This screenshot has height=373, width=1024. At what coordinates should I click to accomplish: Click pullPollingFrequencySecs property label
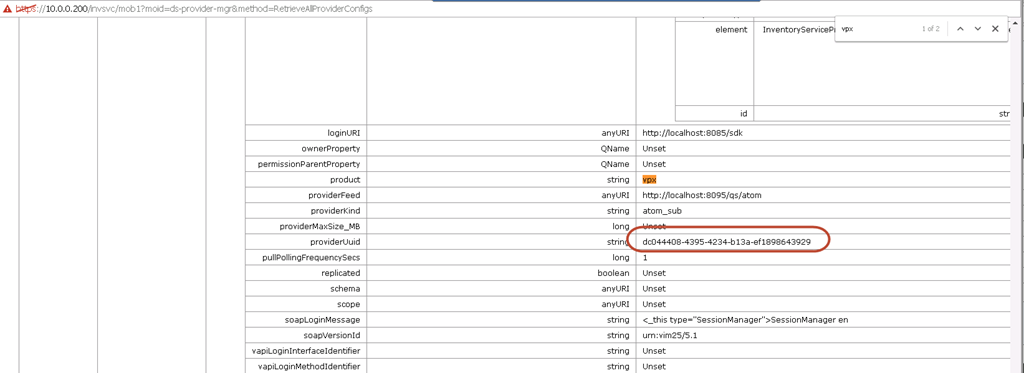coord(312,257)
